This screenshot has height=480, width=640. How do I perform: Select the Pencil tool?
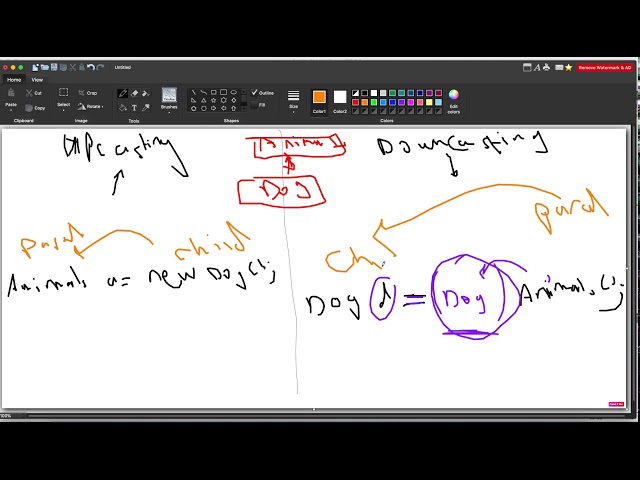point(123,93)
